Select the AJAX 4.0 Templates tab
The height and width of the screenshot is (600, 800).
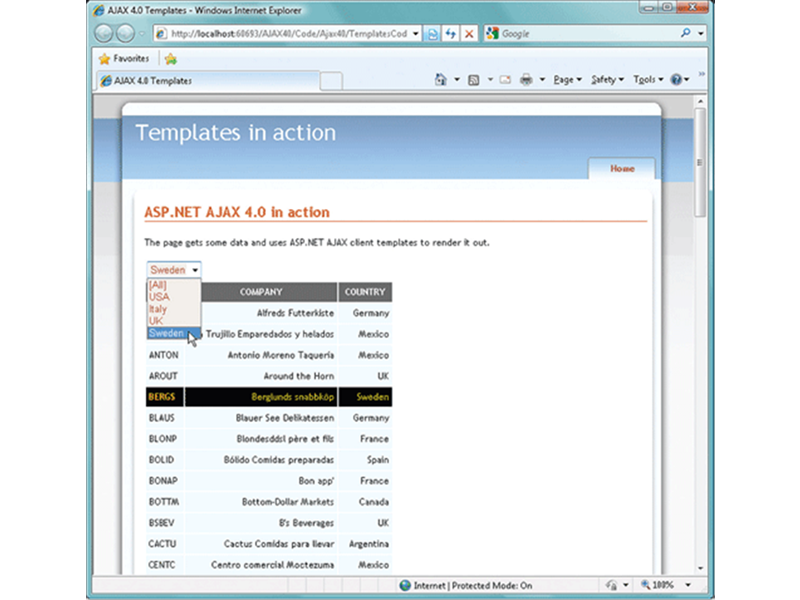pos(207,81)
